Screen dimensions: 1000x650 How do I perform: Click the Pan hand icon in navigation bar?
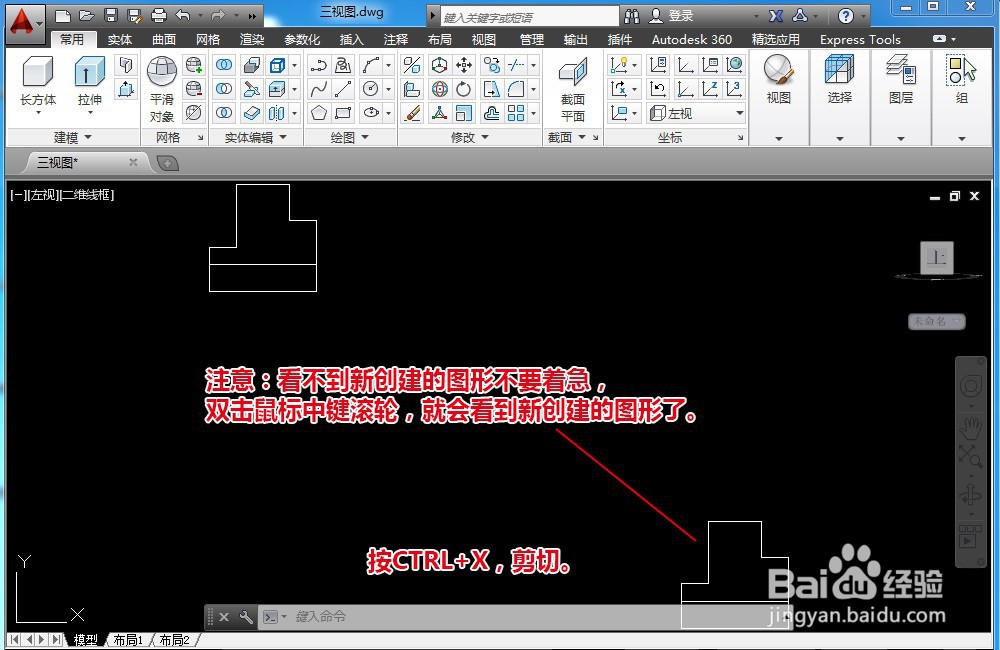click(x=971, y=429)
